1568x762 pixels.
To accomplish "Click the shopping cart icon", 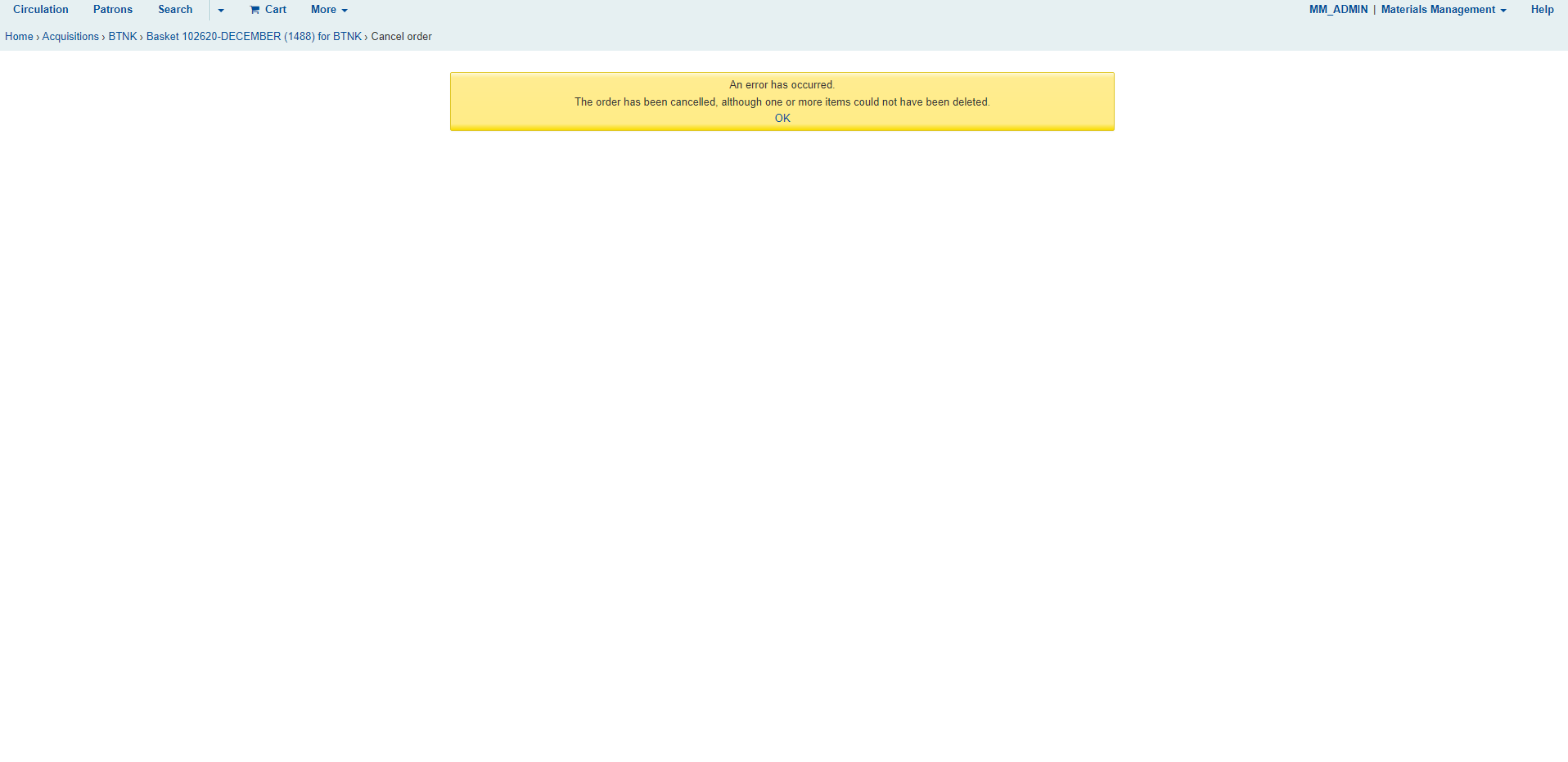I will pyautogui.click(x=255, y=10).
